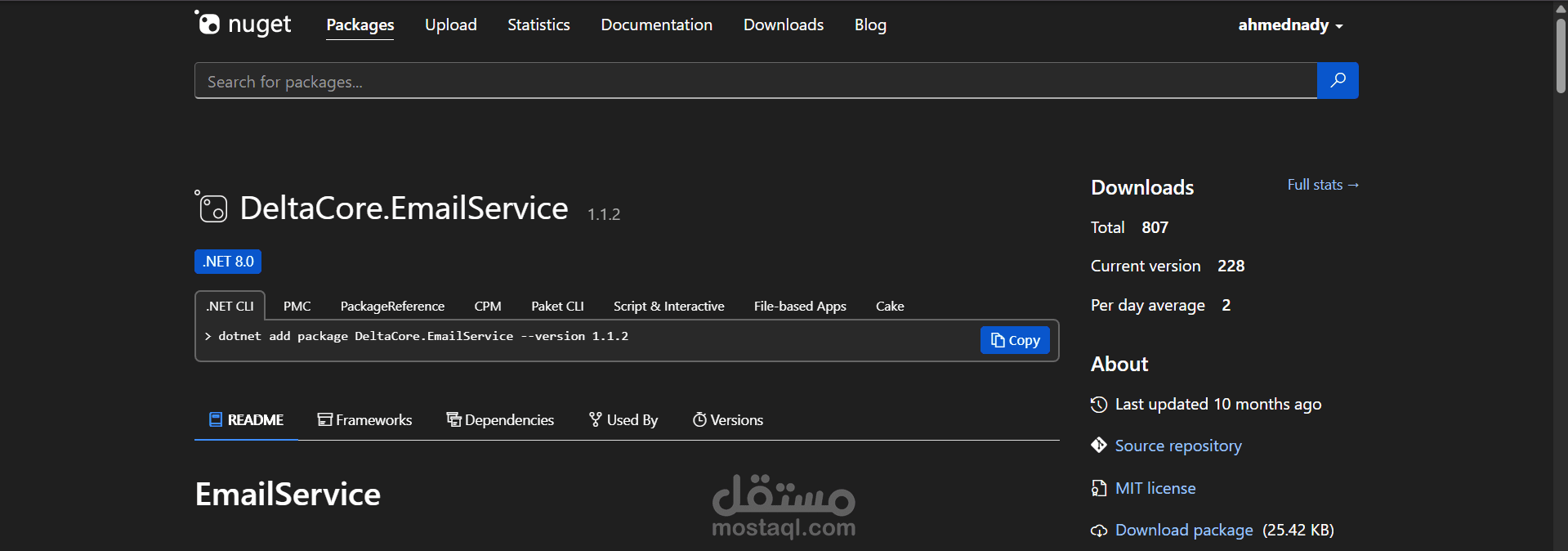Click Download package link

1184,530
